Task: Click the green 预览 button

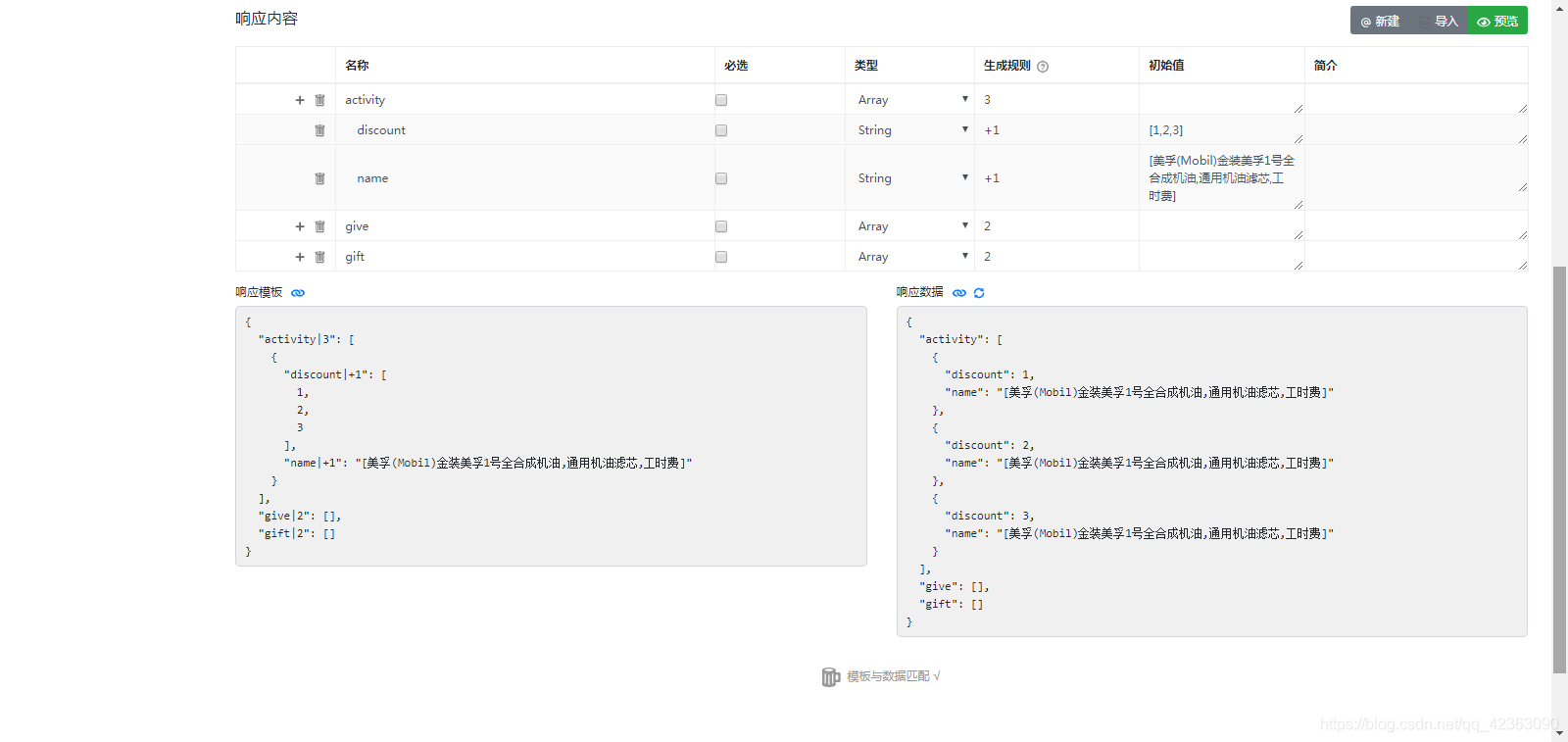Action: tap(1497, 21)
